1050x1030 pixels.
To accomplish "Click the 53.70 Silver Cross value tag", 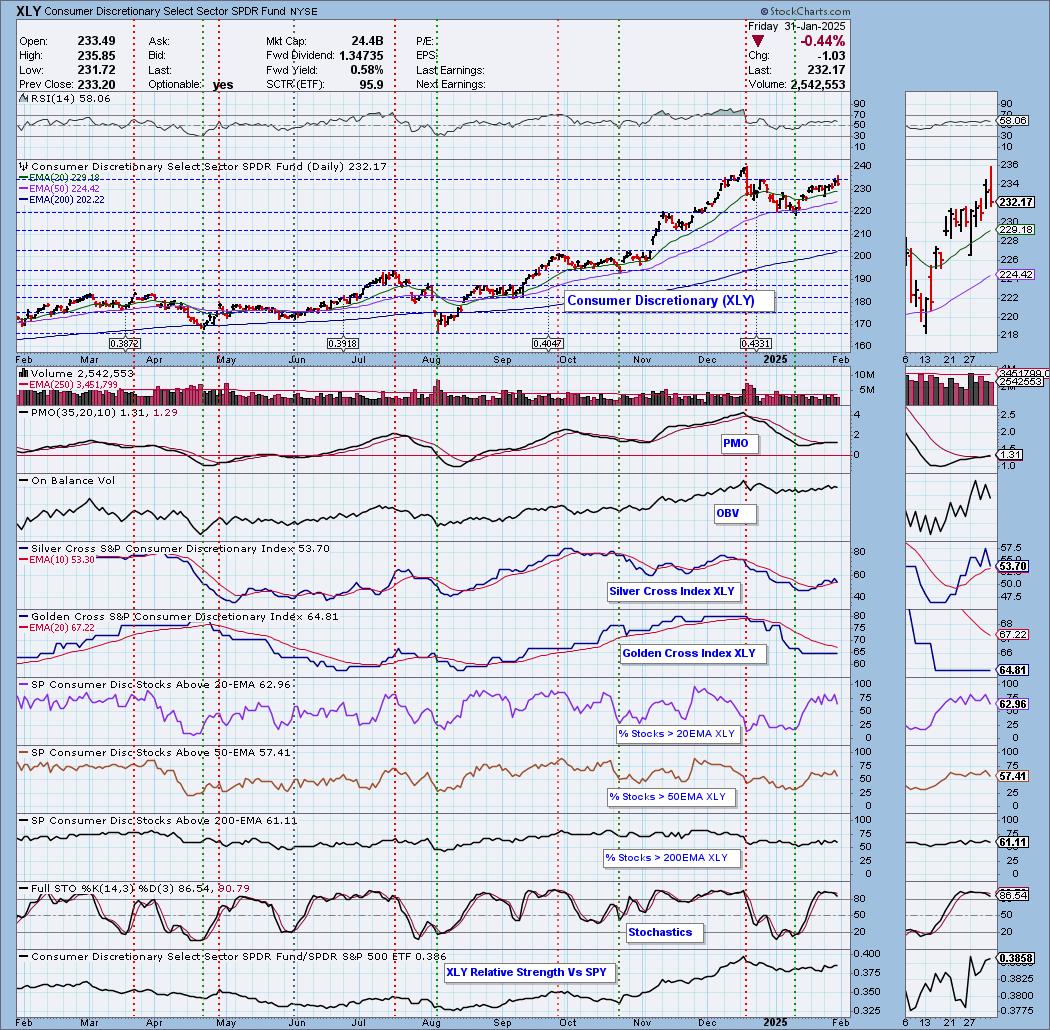I will pyautogui.click(x=1011, y=567).
